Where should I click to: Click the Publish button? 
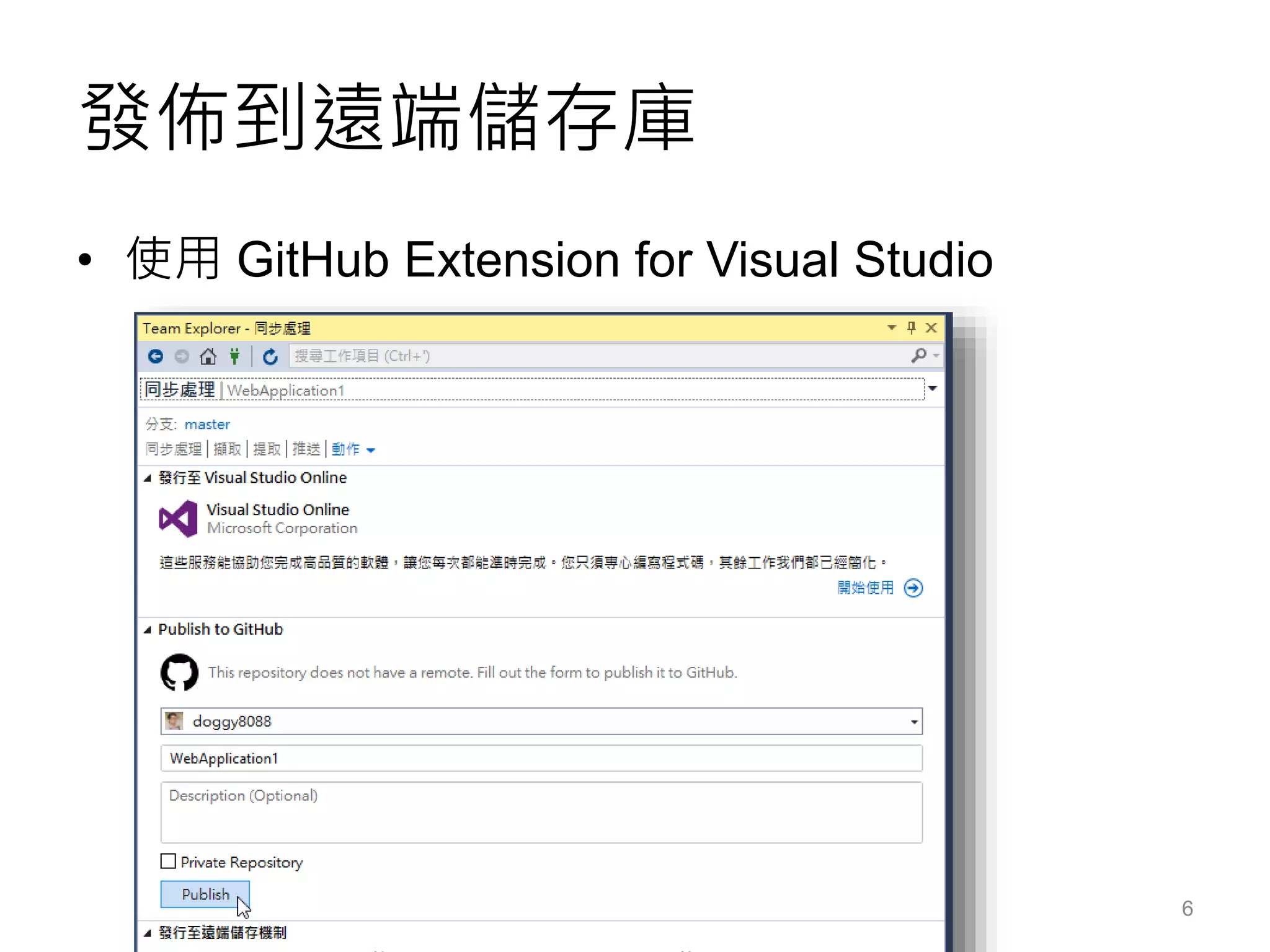pos(205,894)
